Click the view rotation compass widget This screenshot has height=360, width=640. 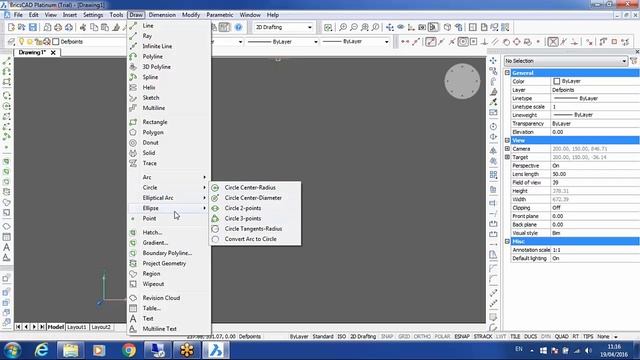[462, 81]
